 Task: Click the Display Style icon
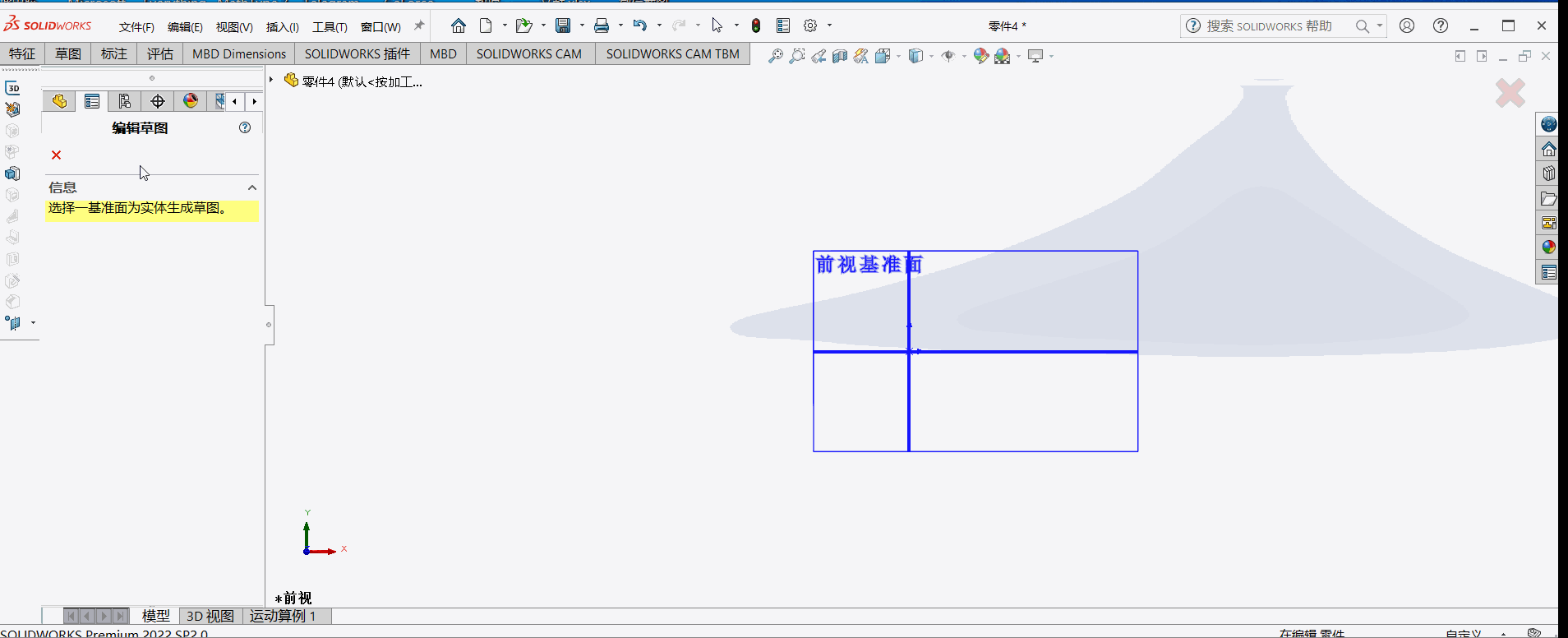916,56
